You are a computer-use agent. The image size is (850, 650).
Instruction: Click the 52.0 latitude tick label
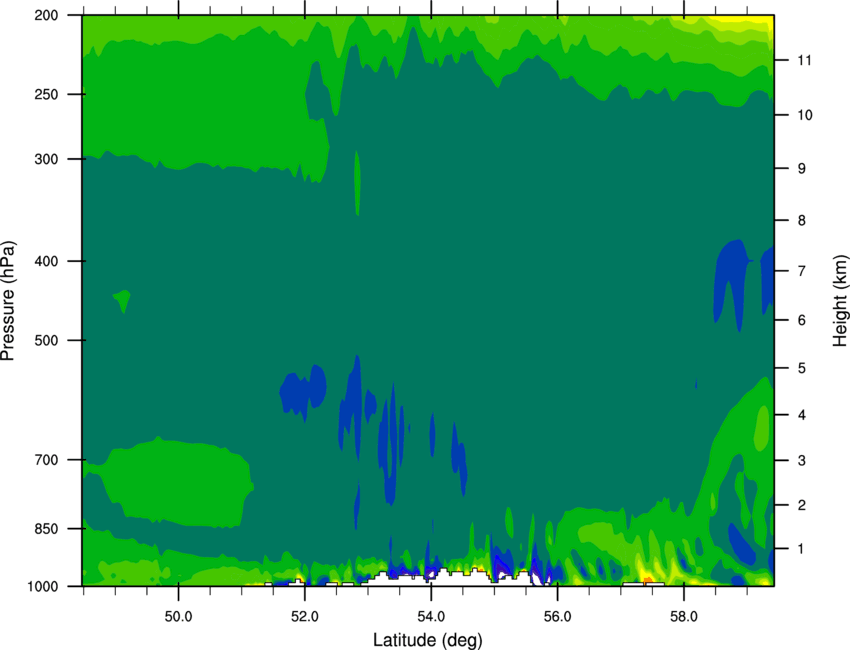[305, 617]
